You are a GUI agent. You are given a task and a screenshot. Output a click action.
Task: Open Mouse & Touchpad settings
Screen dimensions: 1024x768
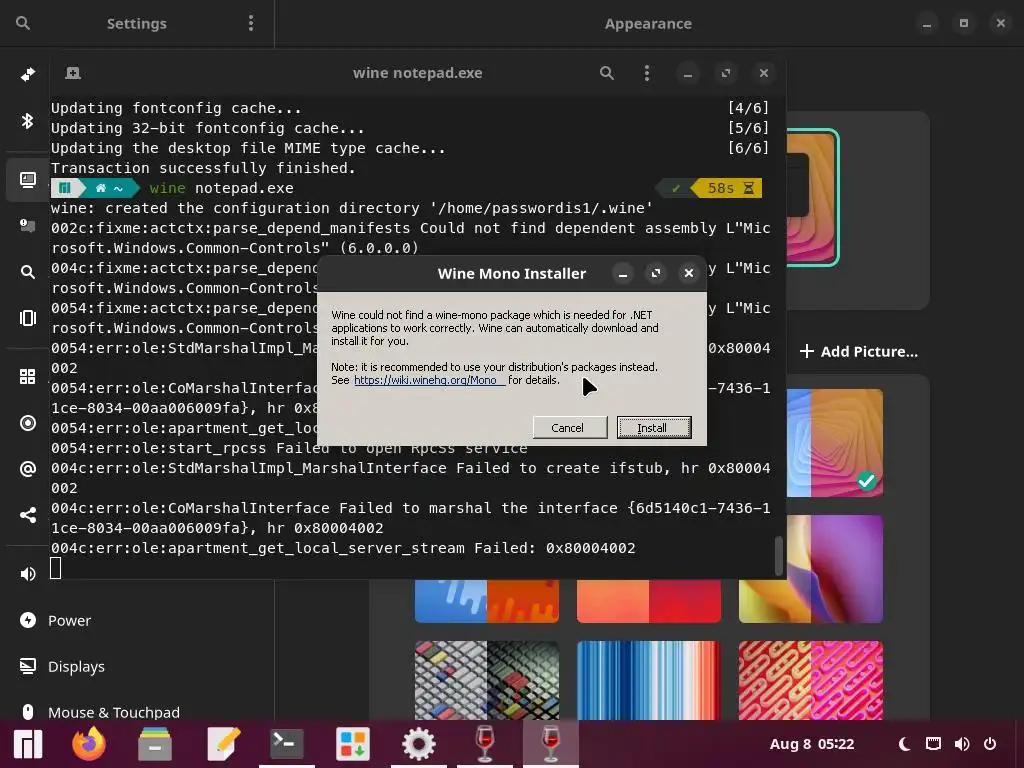point(114,712)
